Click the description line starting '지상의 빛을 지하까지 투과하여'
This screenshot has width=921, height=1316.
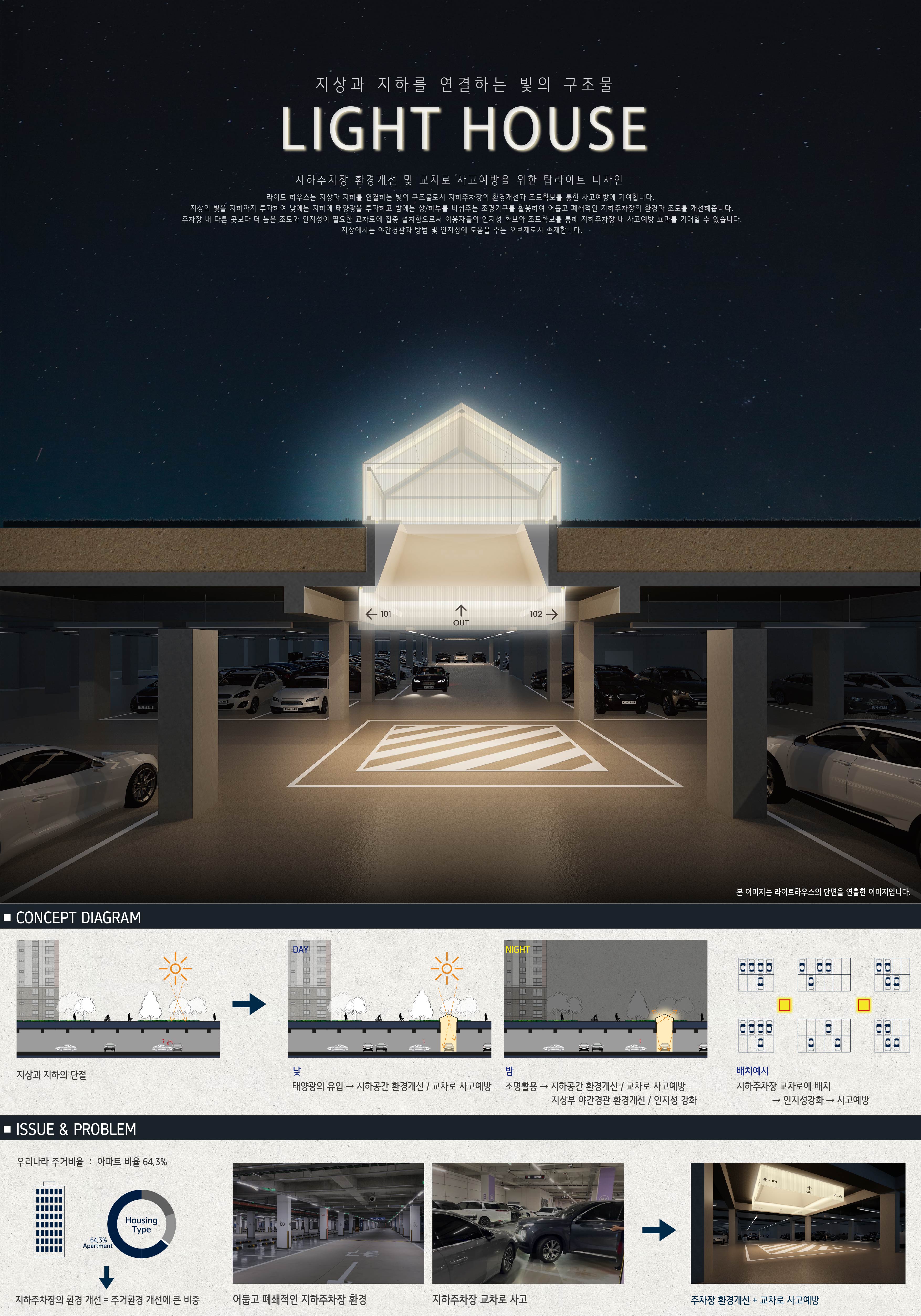click(461, 208)
